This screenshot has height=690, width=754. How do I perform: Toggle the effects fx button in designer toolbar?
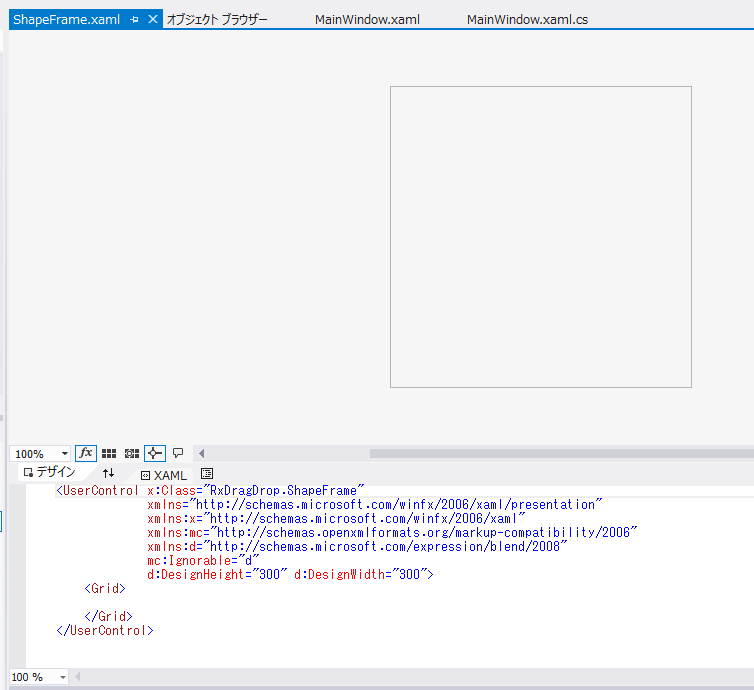pyautogui.click(x=86, y=453)
